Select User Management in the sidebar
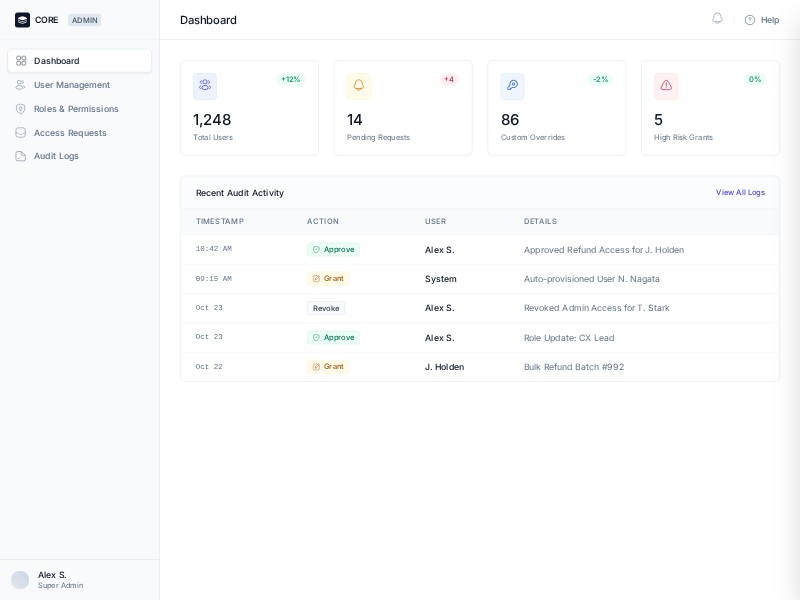 click(x=70, y=85)
